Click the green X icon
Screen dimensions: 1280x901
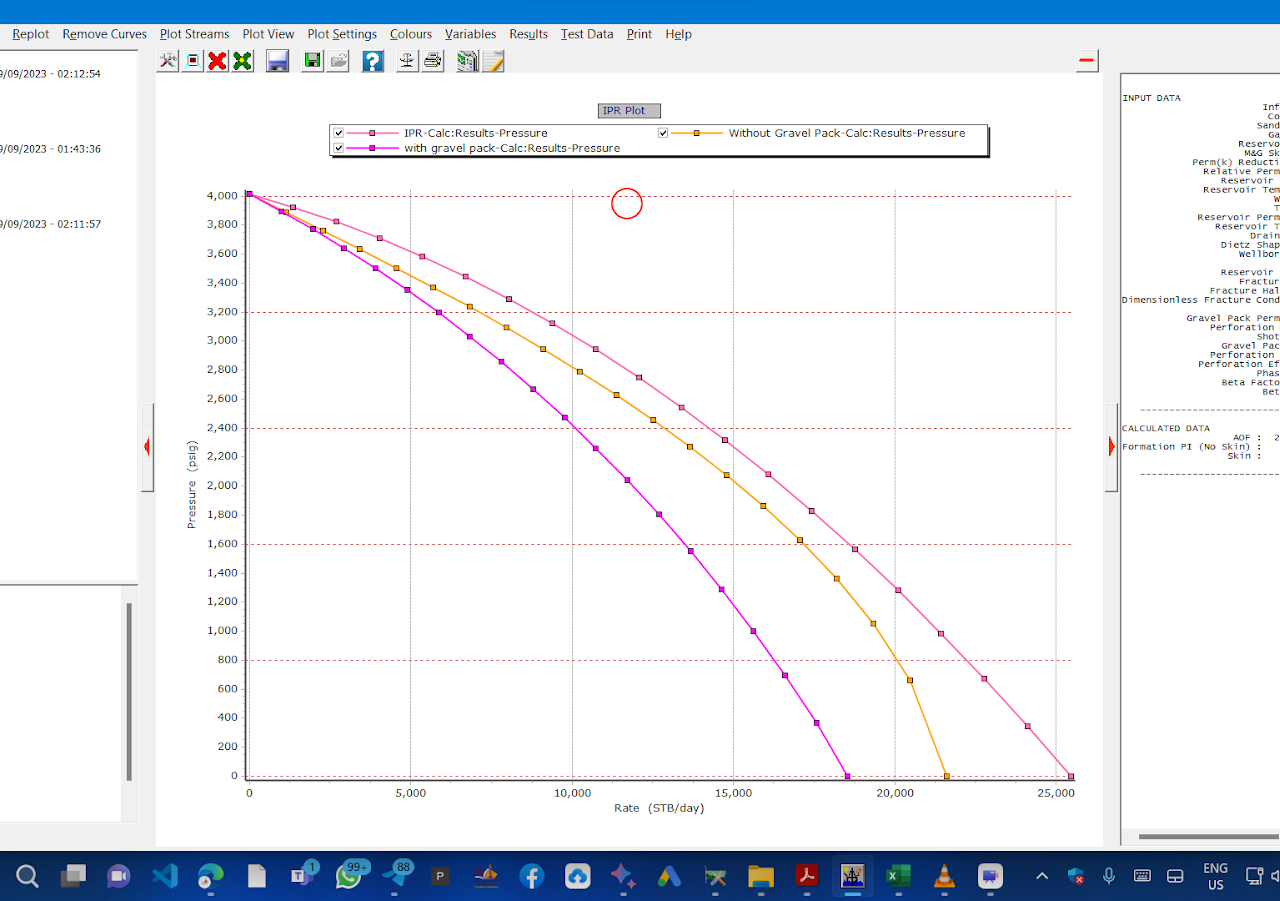tap(242, 61)
